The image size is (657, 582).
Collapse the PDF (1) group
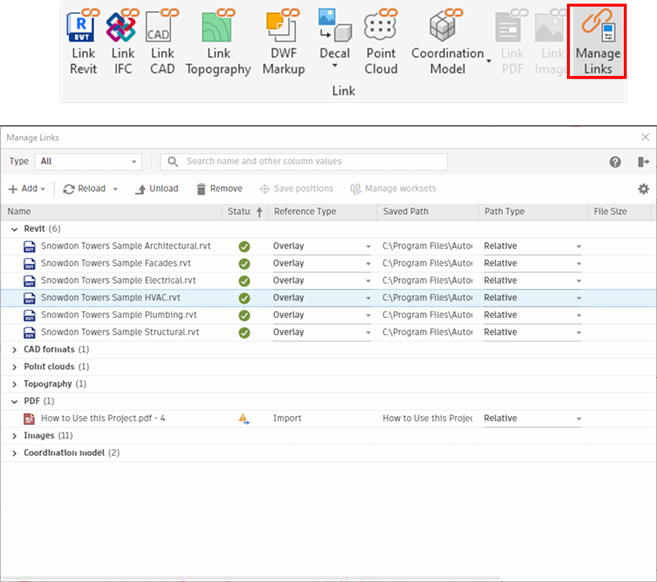15,401
